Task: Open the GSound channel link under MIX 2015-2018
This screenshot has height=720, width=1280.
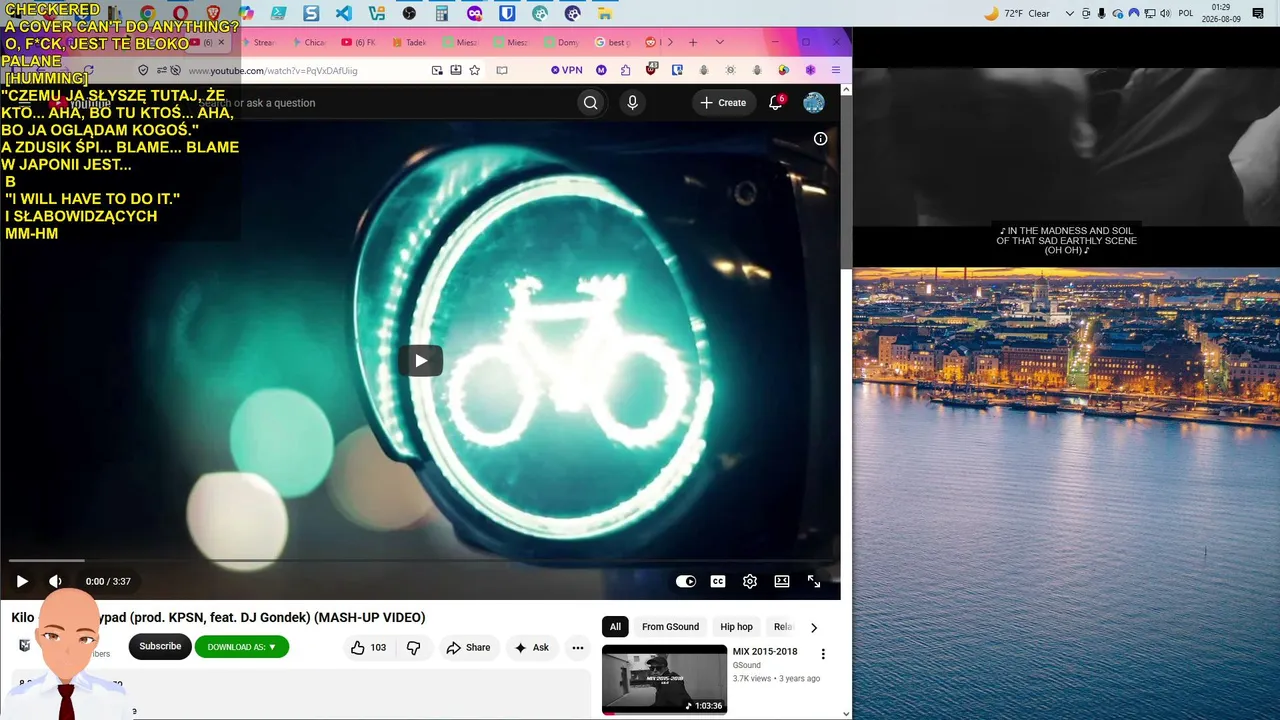Action: click(747, 665)
